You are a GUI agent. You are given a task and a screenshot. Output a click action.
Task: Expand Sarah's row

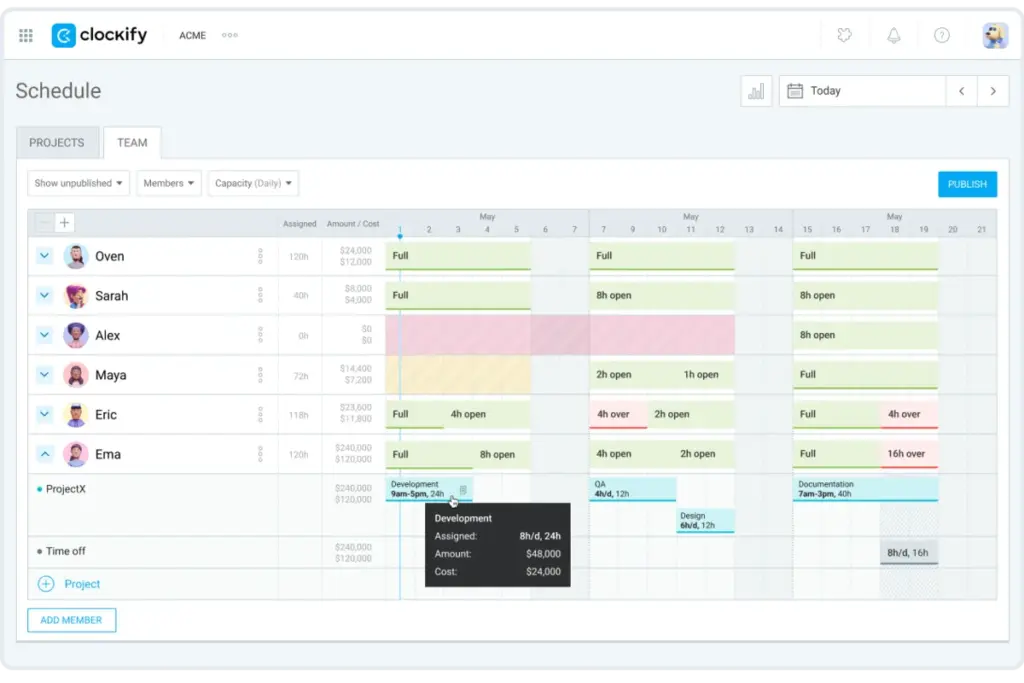[44, 295]
